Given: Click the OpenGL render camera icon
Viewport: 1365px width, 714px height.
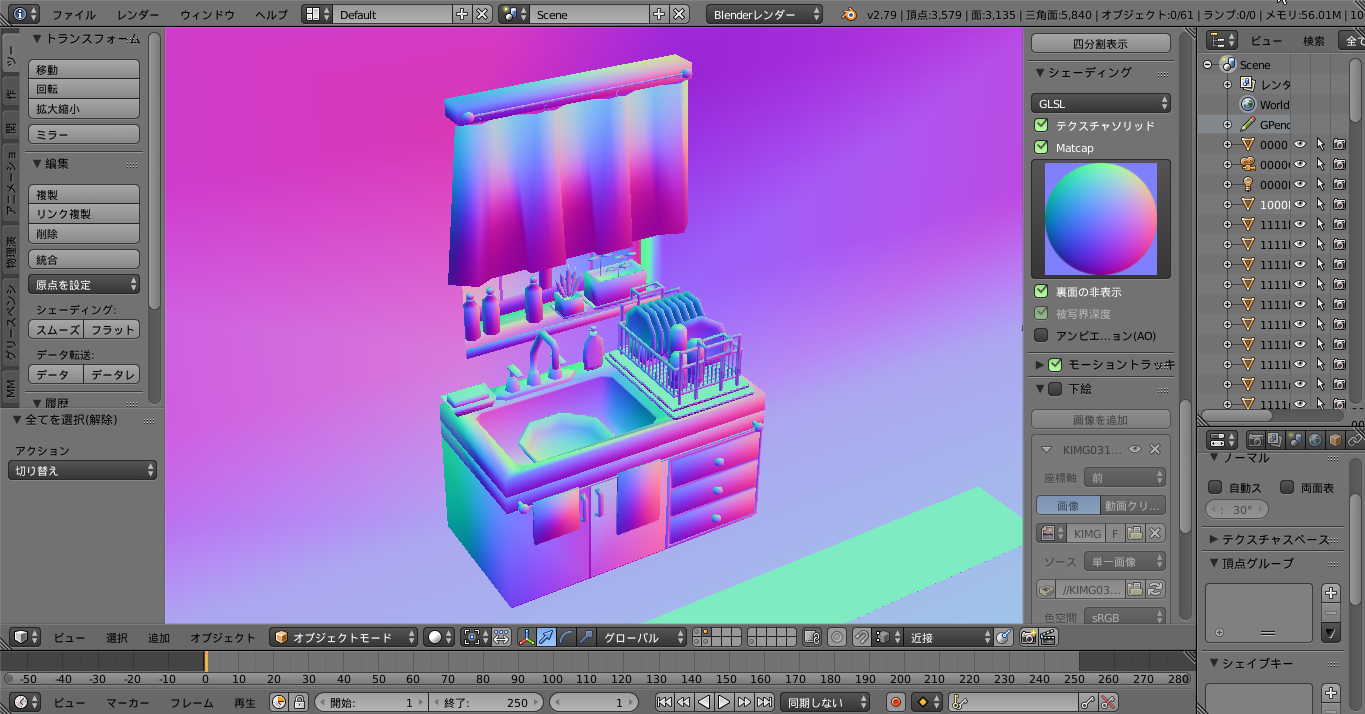Looking at the screenshot, I should pos(1028,637).
